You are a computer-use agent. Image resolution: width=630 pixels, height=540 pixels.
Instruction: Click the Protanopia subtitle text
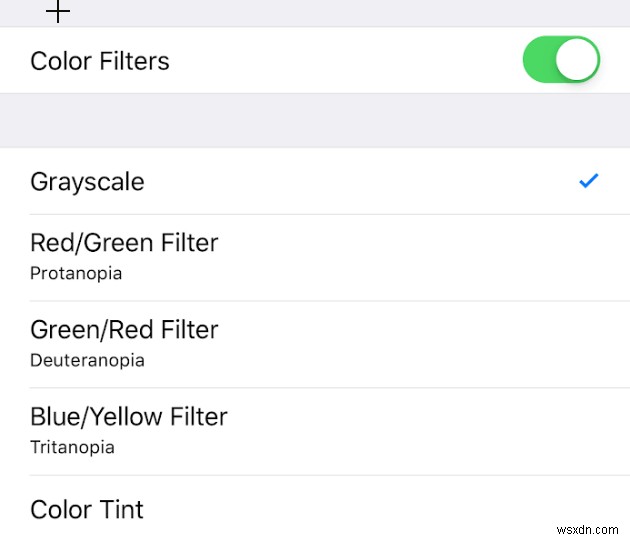pyautogui.click(x=76, y=273)
